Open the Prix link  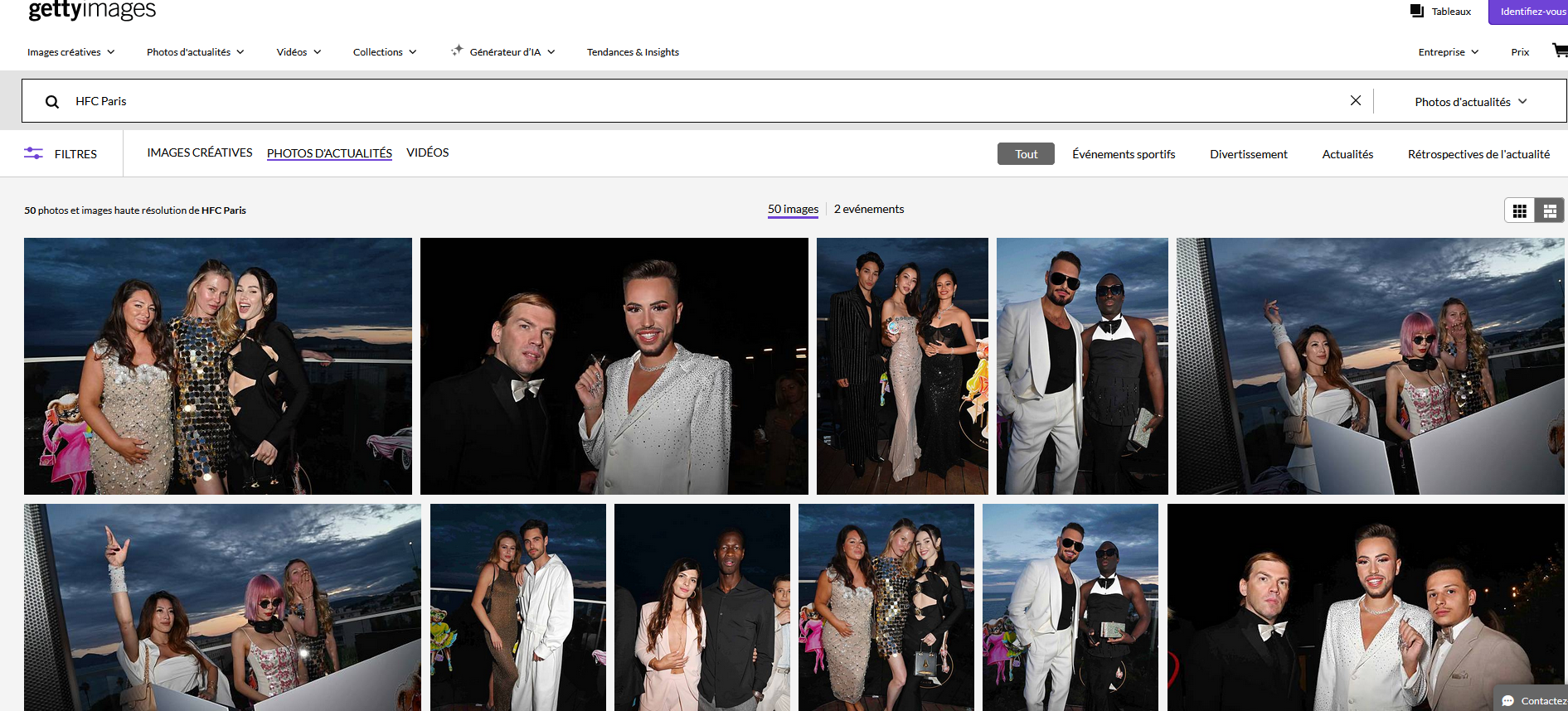pyautogui.click(x=1520, y=52)
